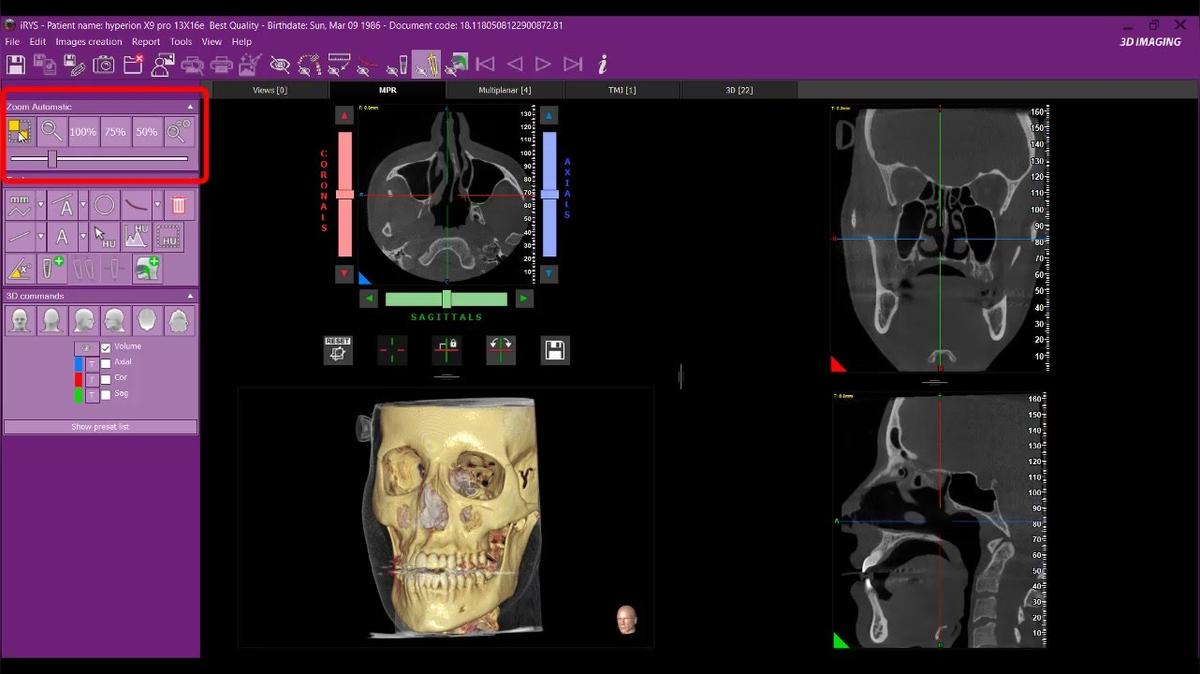
Task: Click the toolbar icon with red X
Action: click(x=133, y=65)
